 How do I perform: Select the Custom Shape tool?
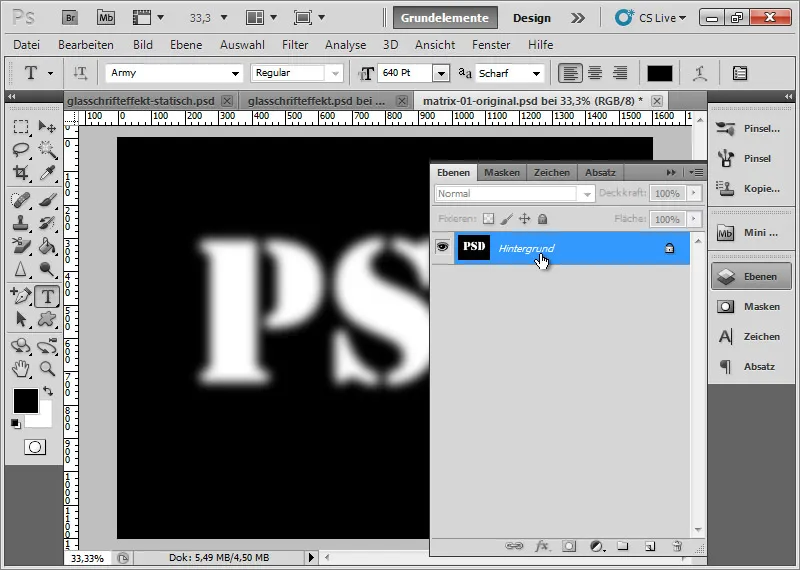tap(47, 319)
